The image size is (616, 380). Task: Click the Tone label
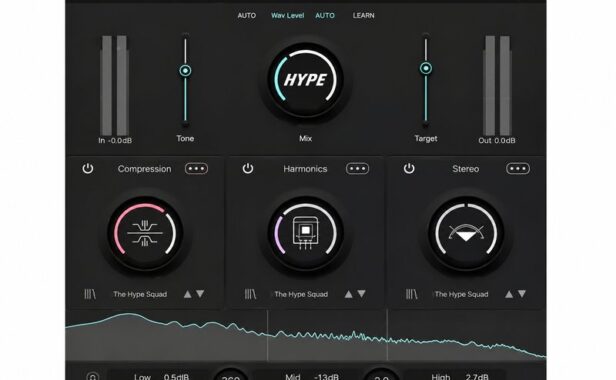[185, 138]
